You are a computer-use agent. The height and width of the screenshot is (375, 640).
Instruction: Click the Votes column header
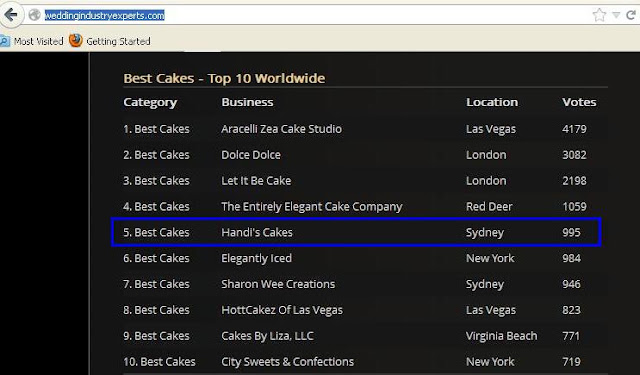pos(579,102)
